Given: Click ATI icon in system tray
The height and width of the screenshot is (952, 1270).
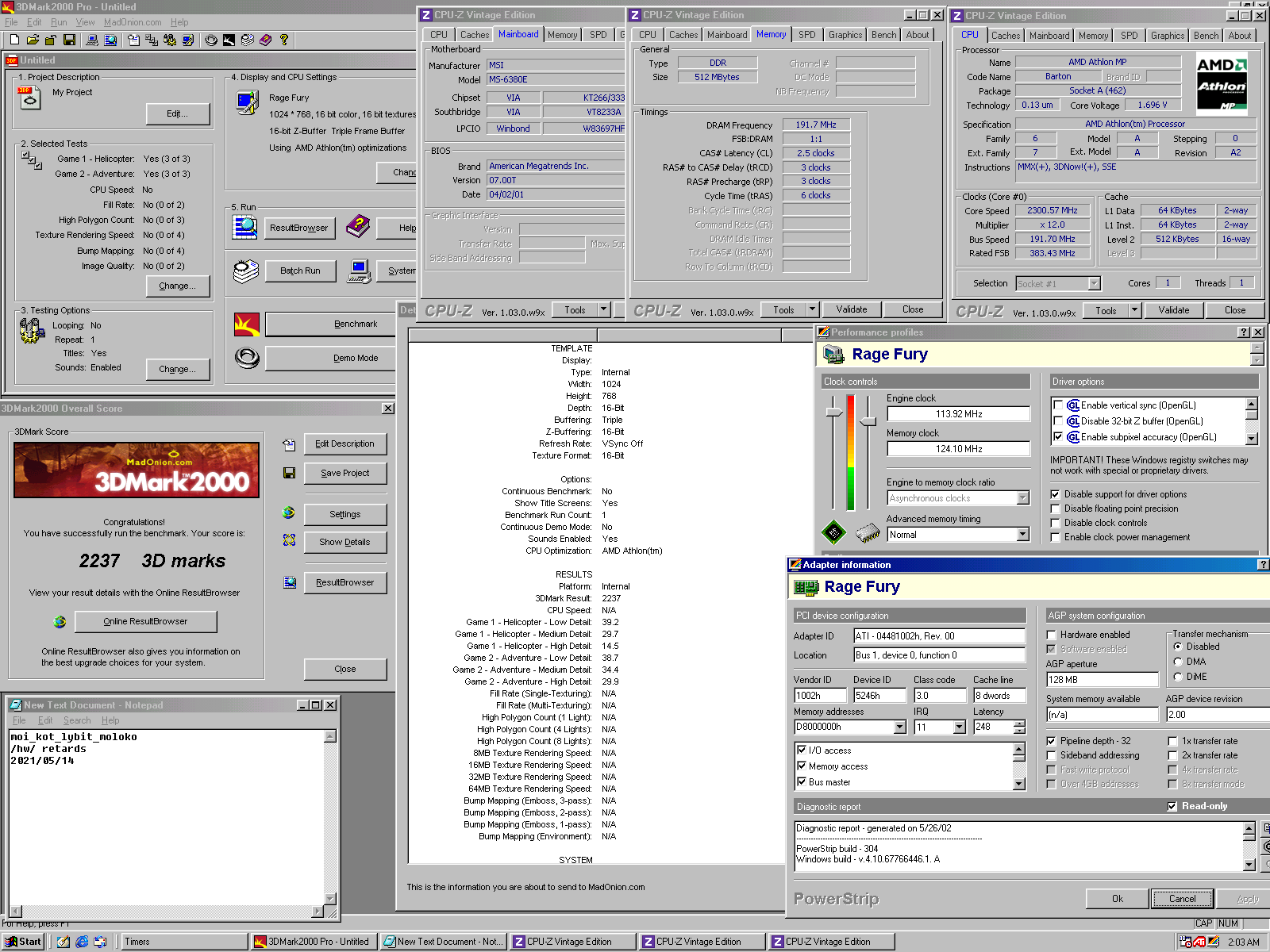Looking at the screenshot, I should click(x=1199, y=942).
